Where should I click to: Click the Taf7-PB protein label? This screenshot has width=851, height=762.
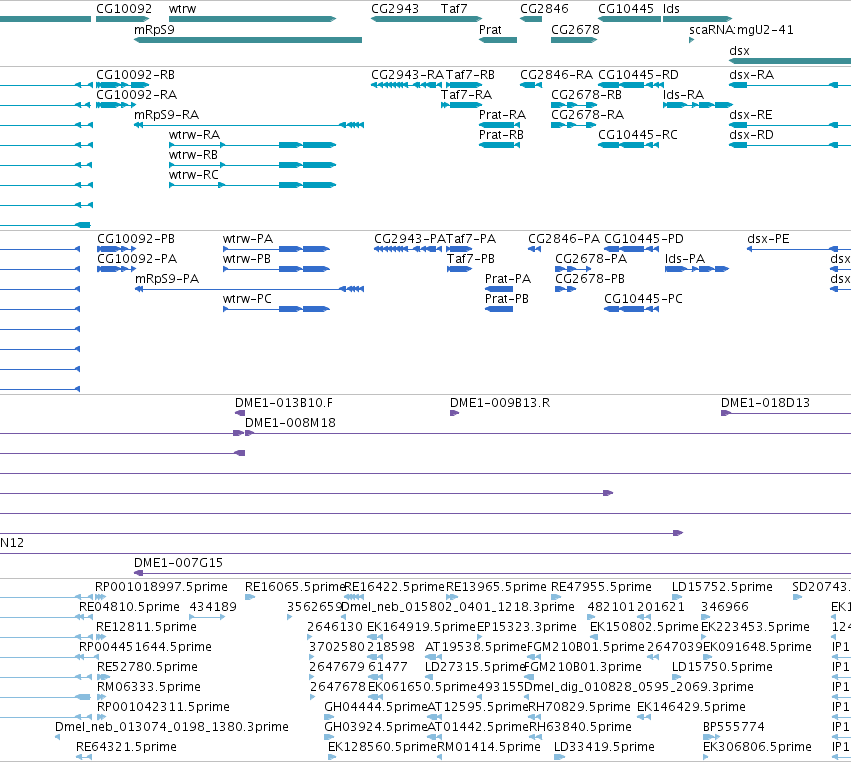(471, 259)
